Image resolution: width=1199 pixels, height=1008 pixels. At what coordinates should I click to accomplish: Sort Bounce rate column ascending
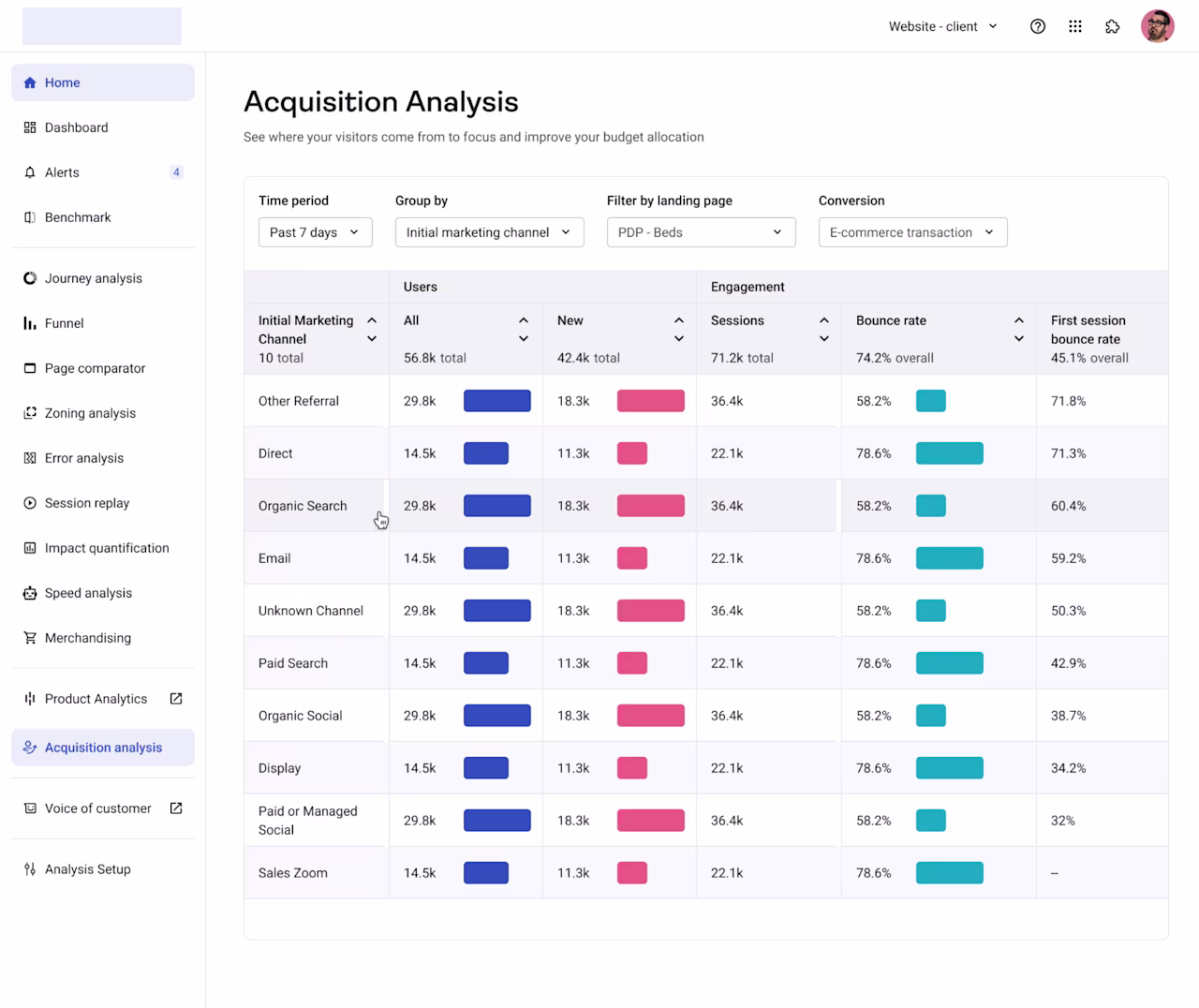(1019, 320)
